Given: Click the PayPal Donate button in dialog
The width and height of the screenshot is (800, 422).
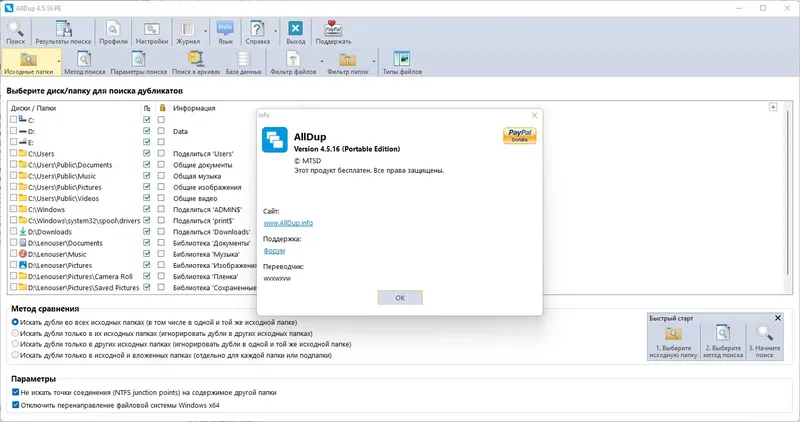Looking at the screenshot, I should [x=519, y=135].
